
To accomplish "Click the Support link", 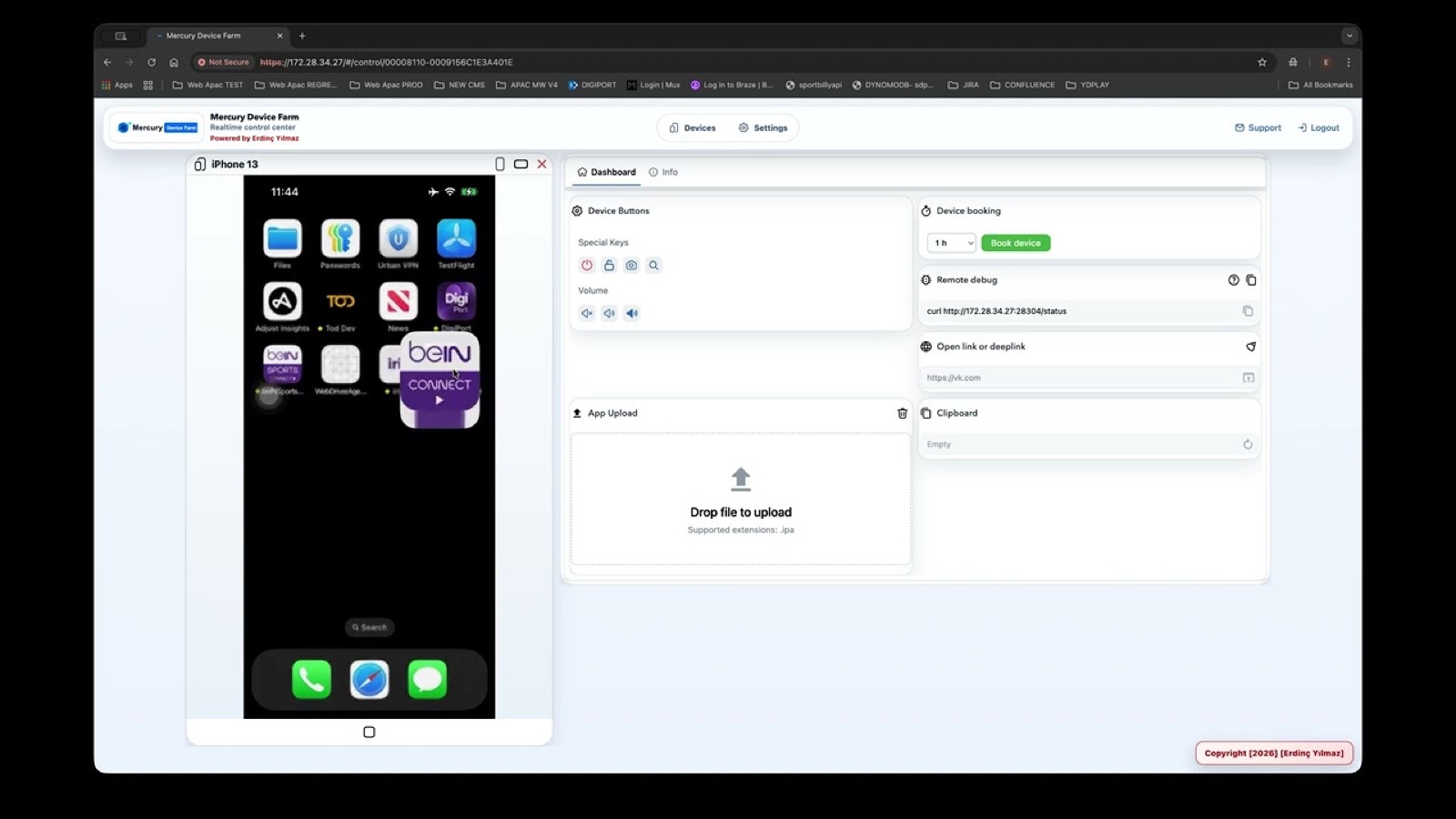I will point(1258,128).
